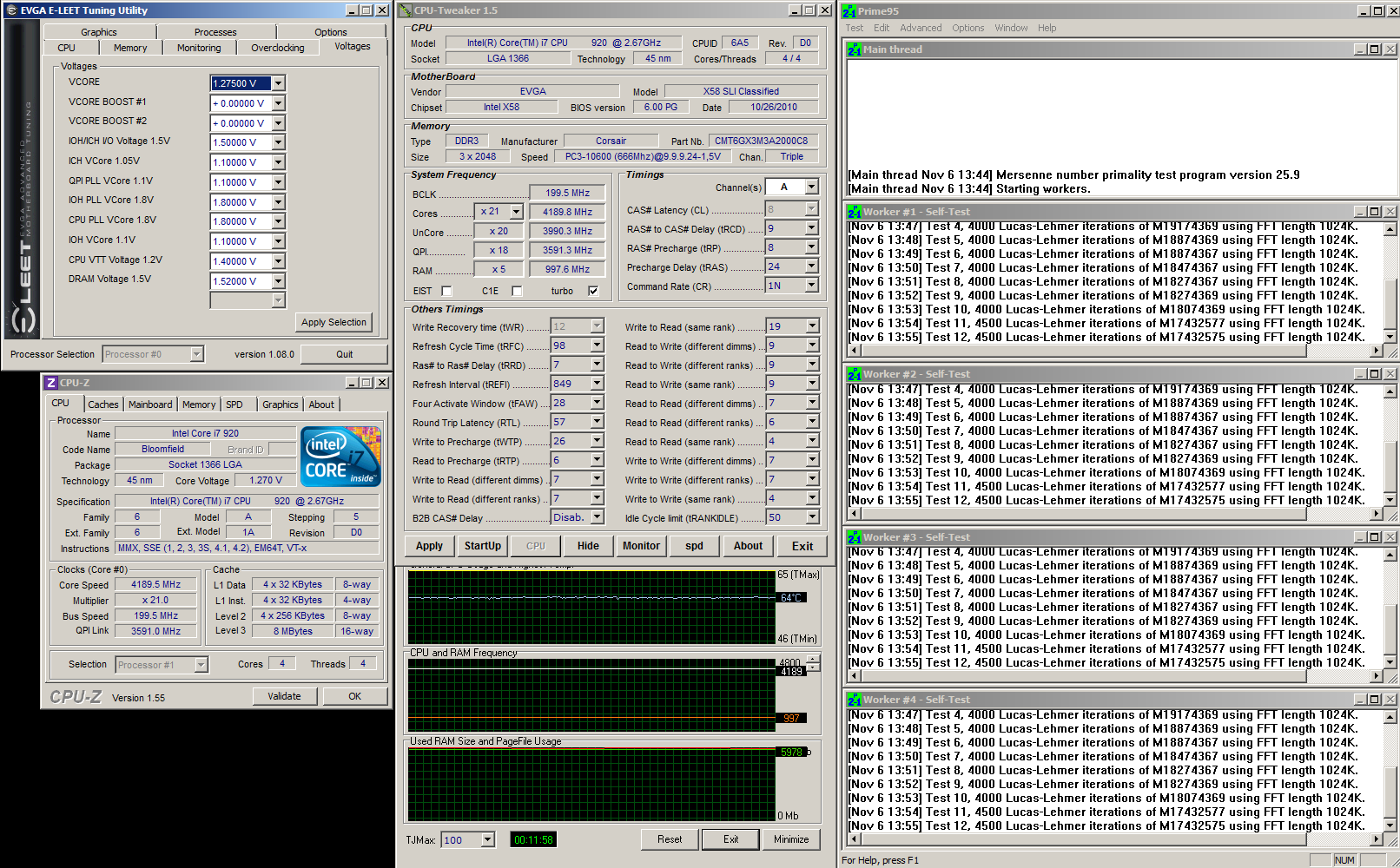Click the spd button in CPU-Tweaker
The height and width of the screenshot is (868, 1400).
(694, 546)
